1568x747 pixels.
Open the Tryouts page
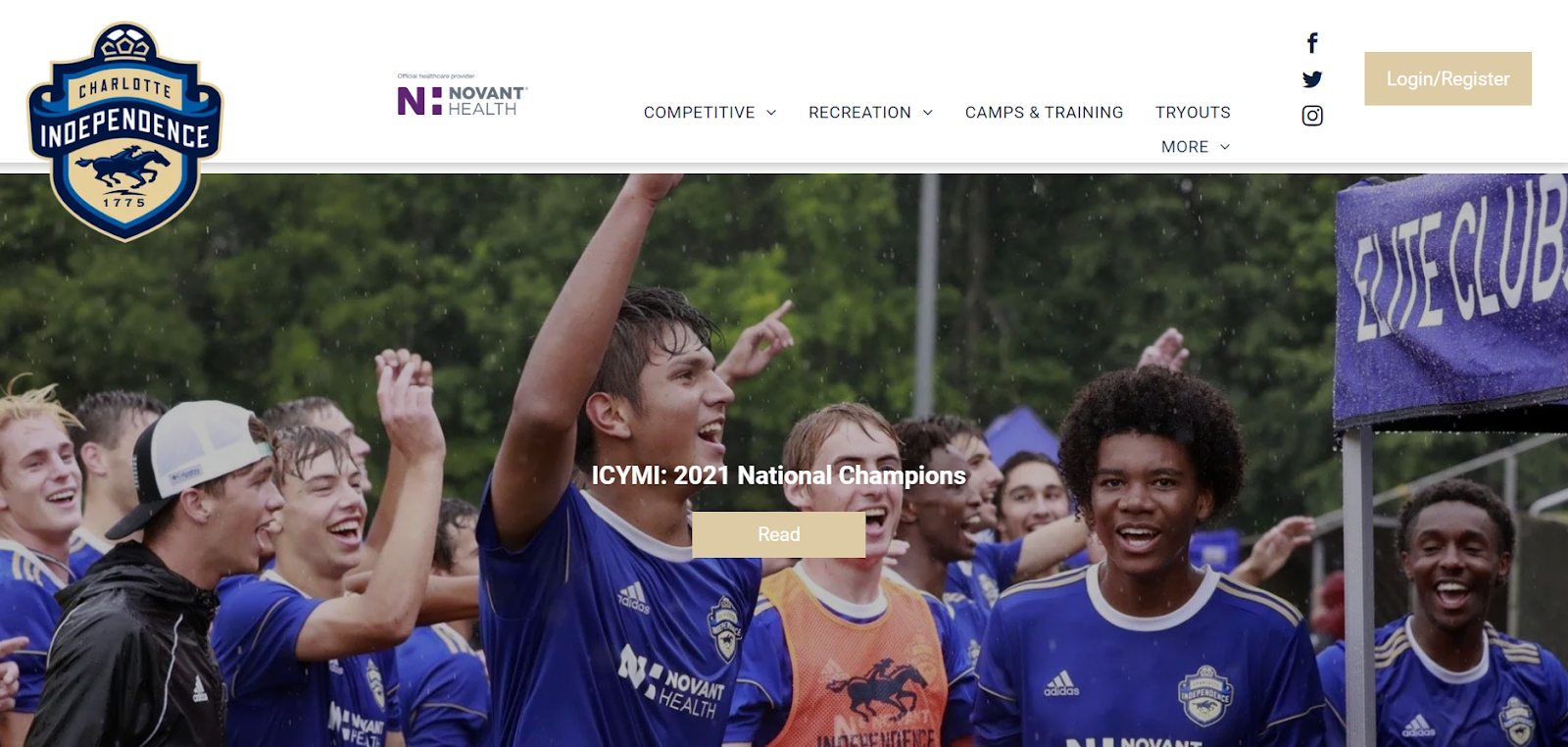point(1193,113)
